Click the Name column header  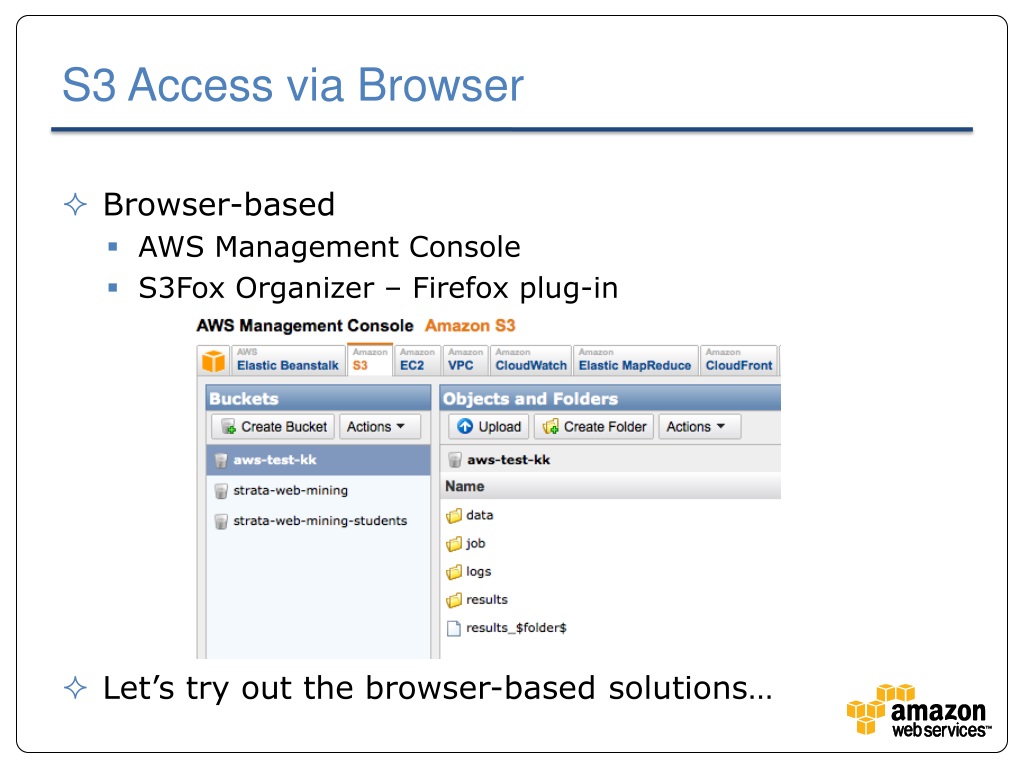coord(611,487)
